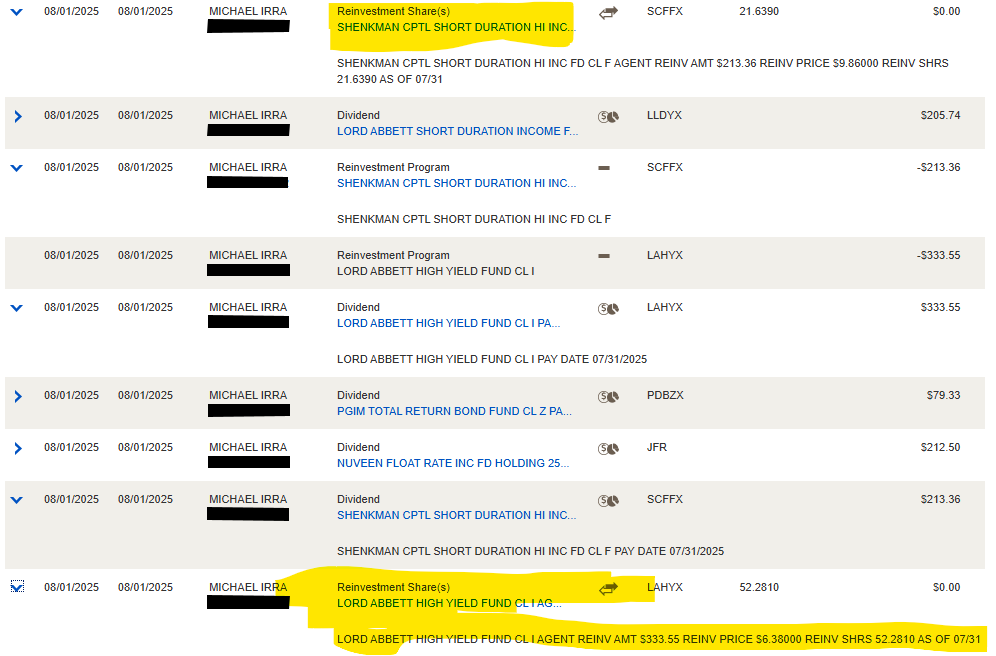
Task: Click 'SHENKMAN CPTL SHORT DURATION HI INC FD CL F' detail line in the -$213.36 row
Action: point(474,219)
